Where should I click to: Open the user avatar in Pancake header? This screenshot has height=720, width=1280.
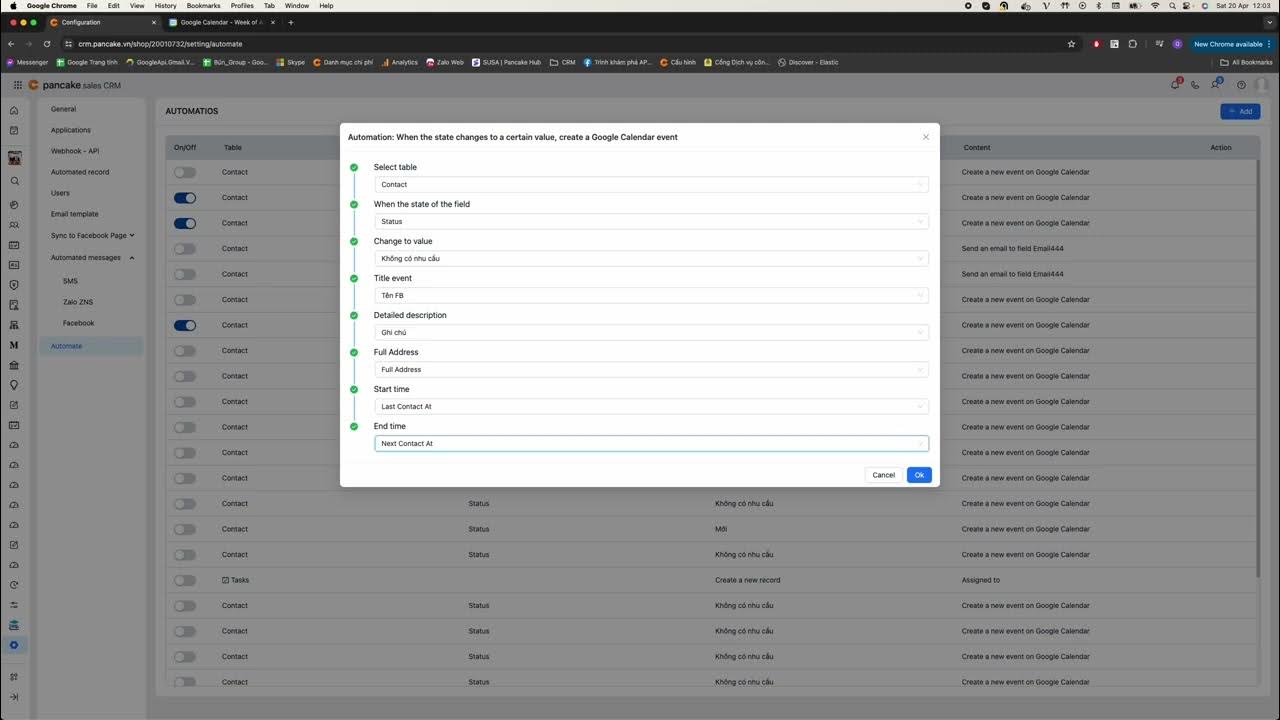click(1262, 85)
